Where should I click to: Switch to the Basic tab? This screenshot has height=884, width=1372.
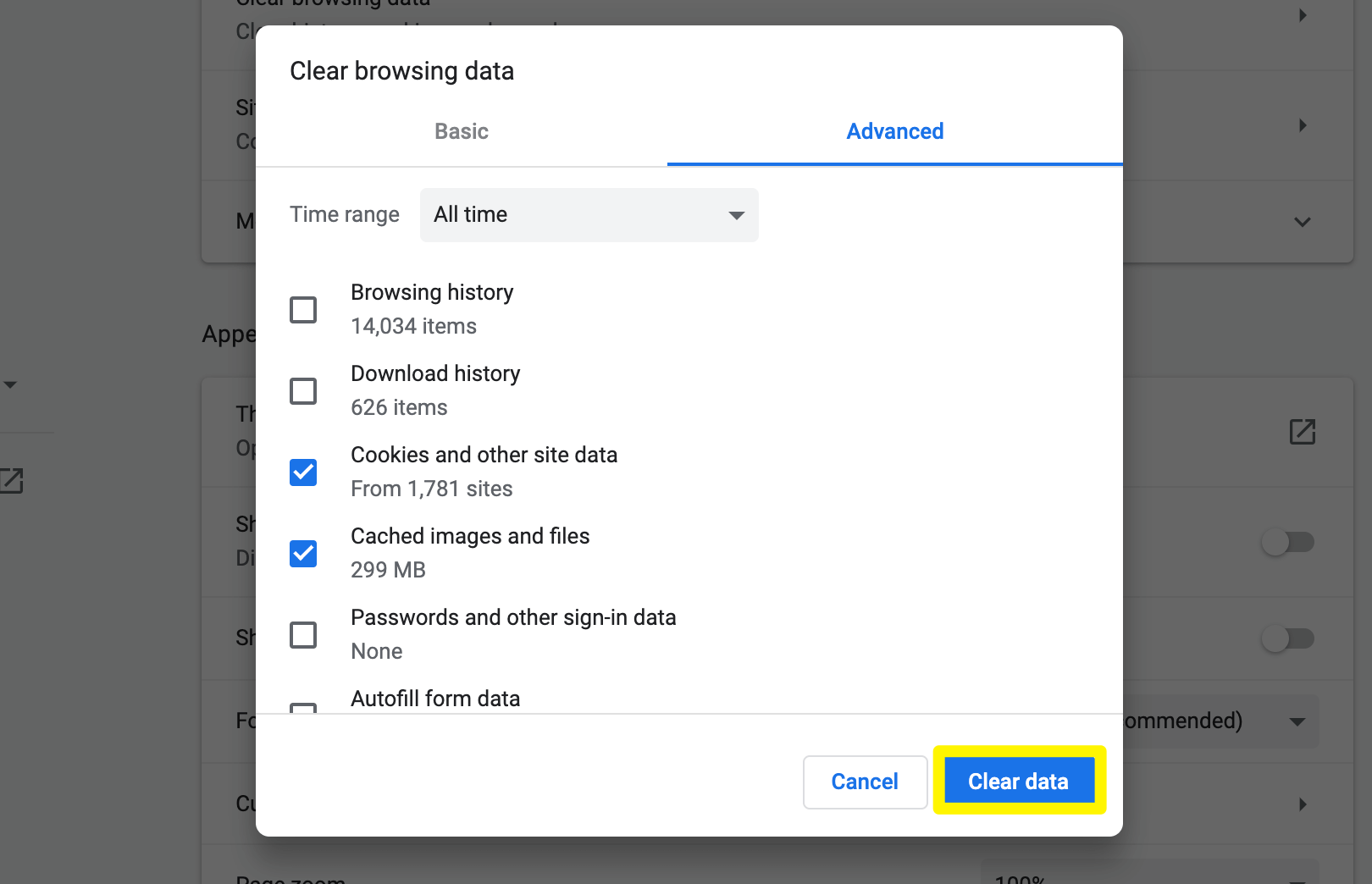tap(461, 131)
